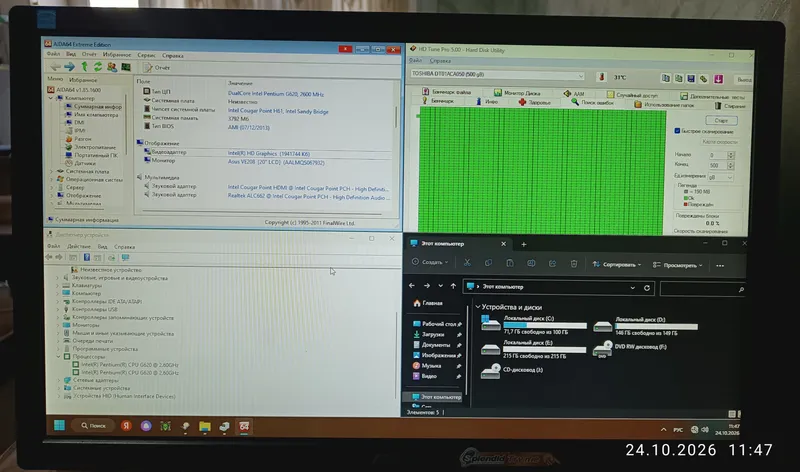Switch to Бенчмарк файла tab in HD Tune

pos(446,92)
